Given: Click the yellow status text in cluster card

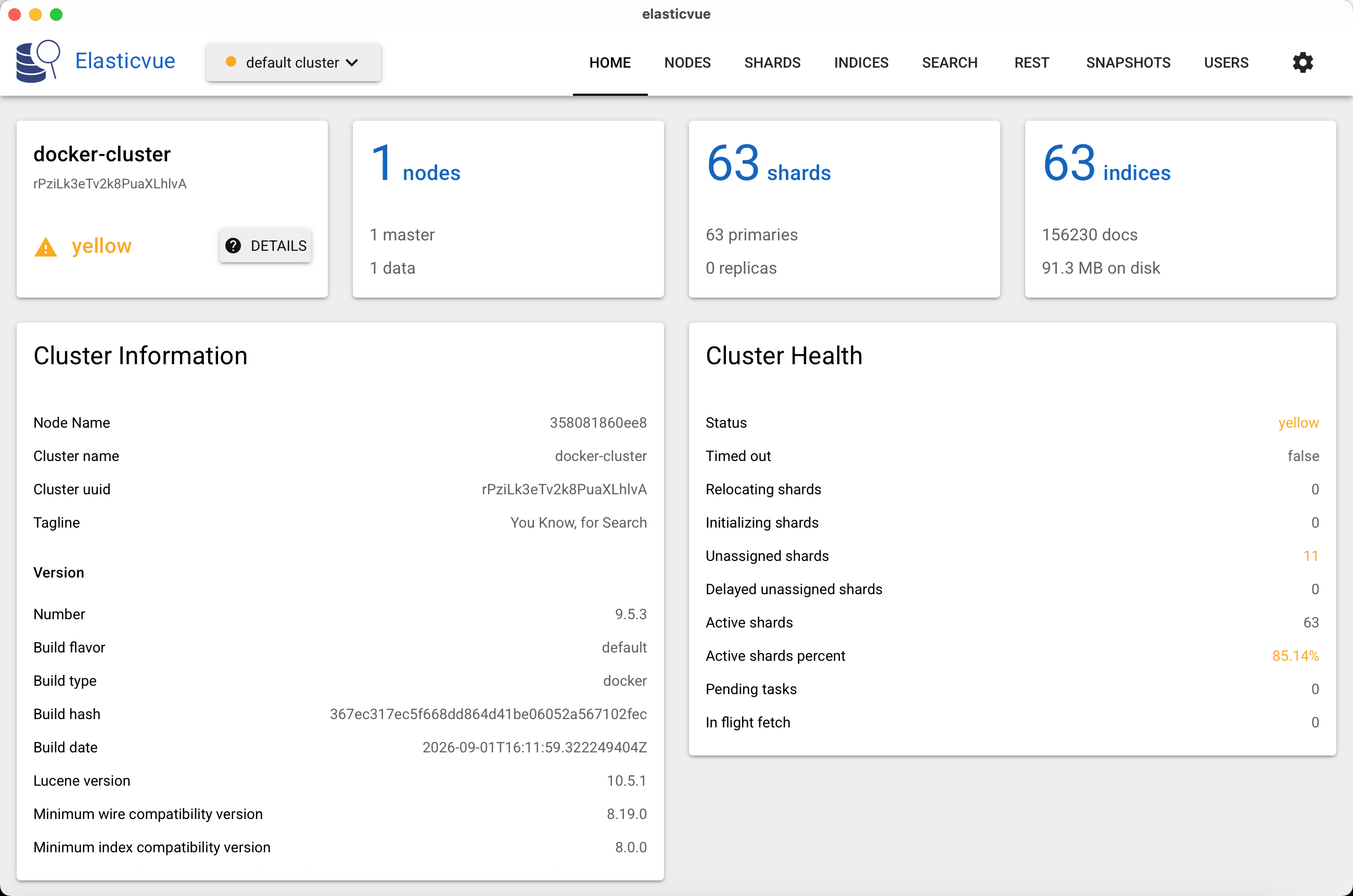Looking at the screenshot, I should [x=101, y=246].
